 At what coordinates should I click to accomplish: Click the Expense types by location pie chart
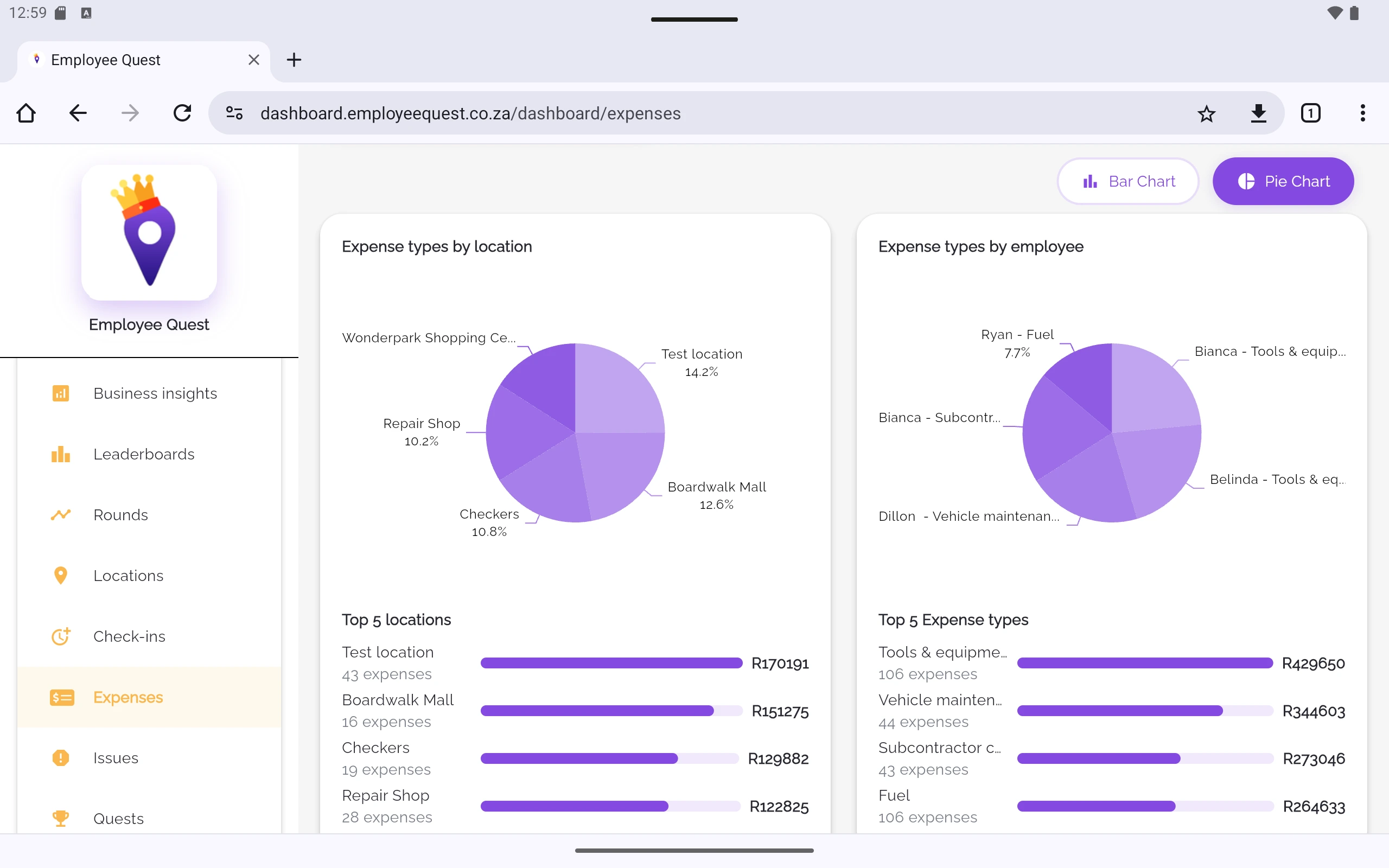coord(576,433)
